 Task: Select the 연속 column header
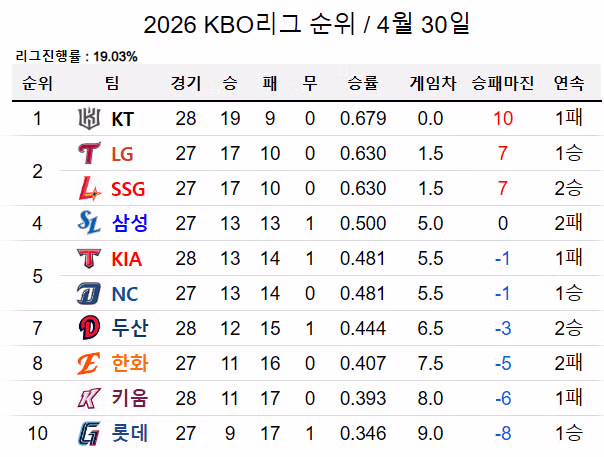(569, 83)
